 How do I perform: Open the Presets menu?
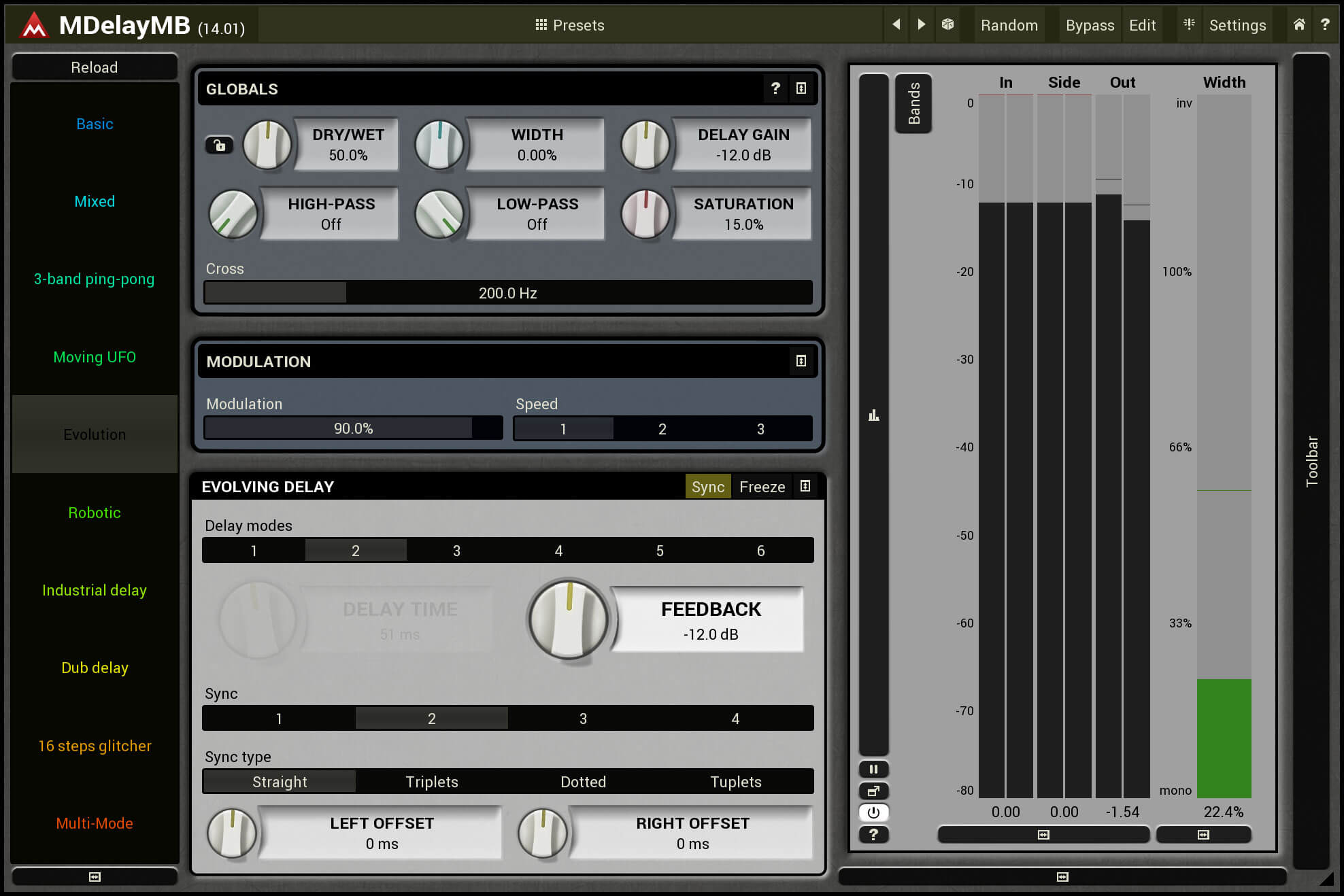(x=569, y=25)
